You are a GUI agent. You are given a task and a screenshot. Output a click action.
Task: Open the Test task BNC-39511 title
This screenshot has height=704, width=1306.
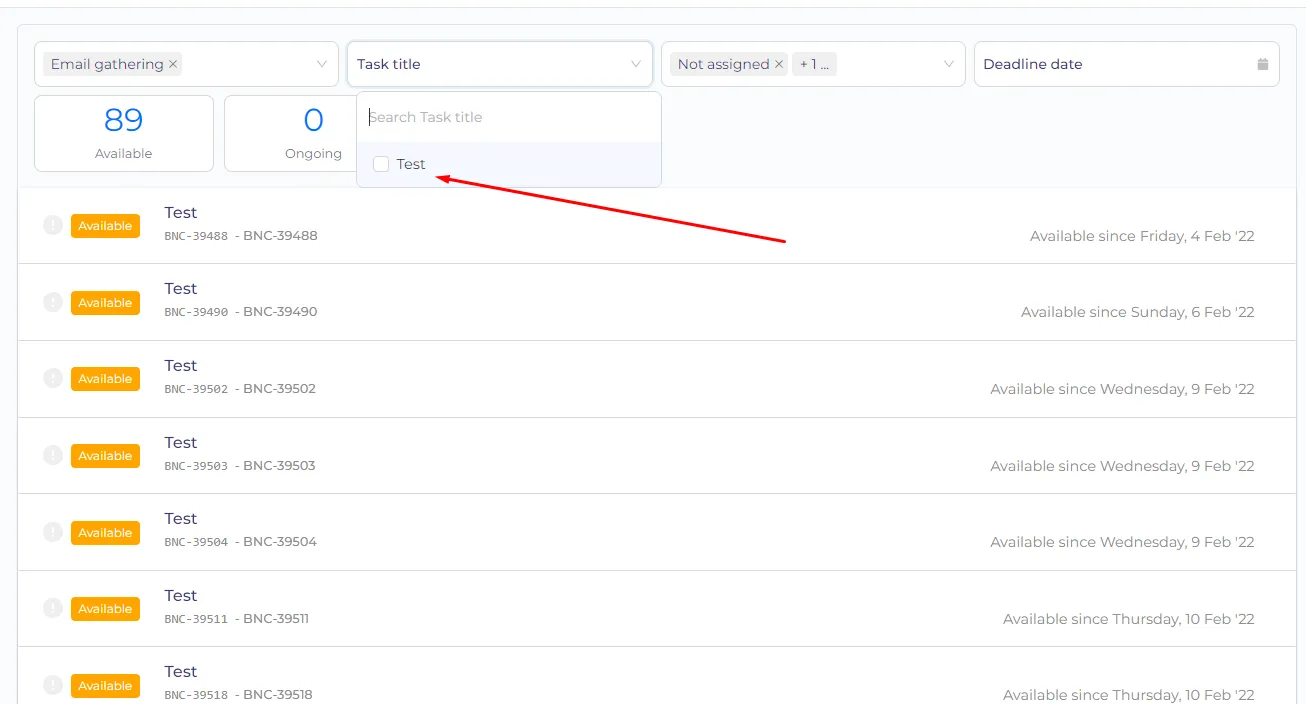click(x=181, y=595)
